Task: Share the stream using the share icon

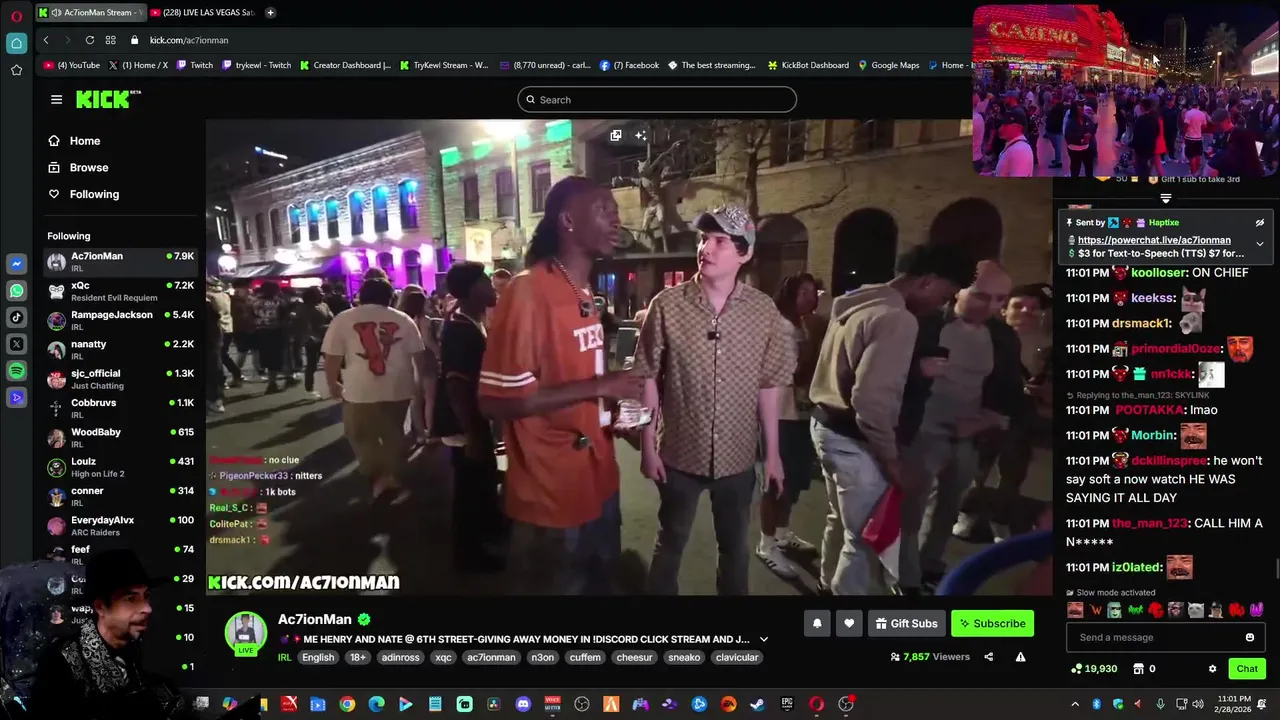Action: point(988,657)
